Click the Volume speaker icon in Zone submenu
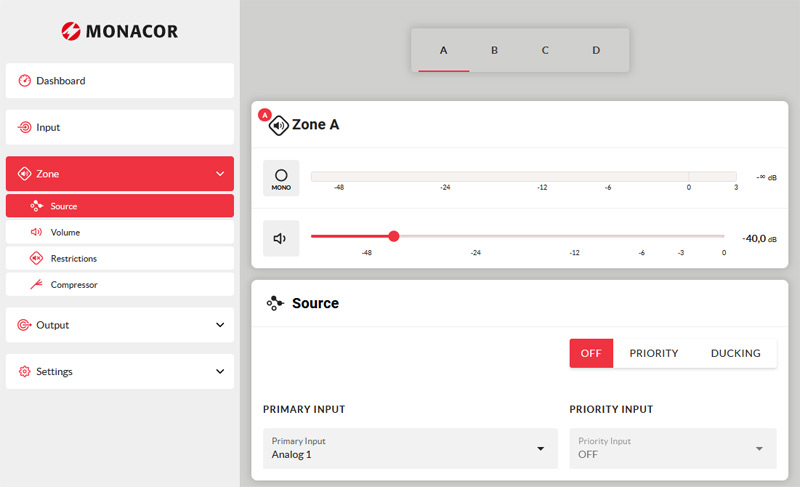This screenshot has width=800, height=487. pos(36,232)
